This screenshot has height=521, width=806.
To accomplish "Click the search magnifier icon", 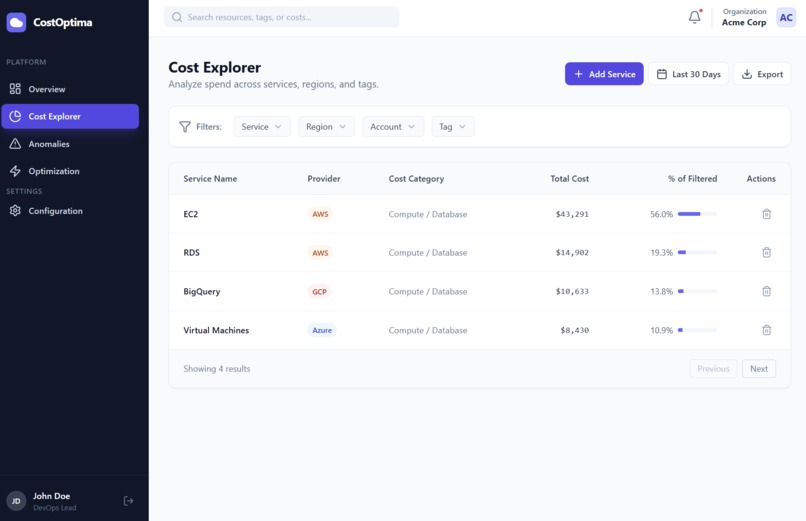I will click(177, 17).
